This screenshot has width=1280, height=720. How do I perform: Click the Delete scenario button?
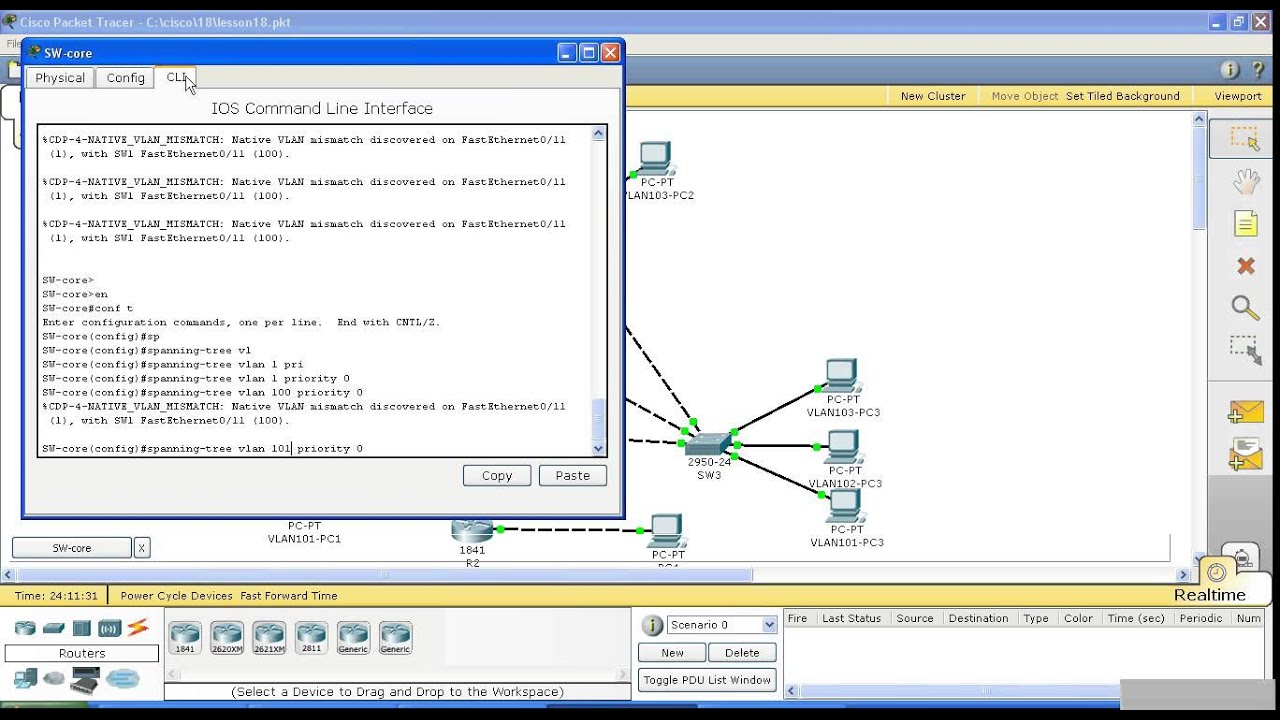click(742, 653)
